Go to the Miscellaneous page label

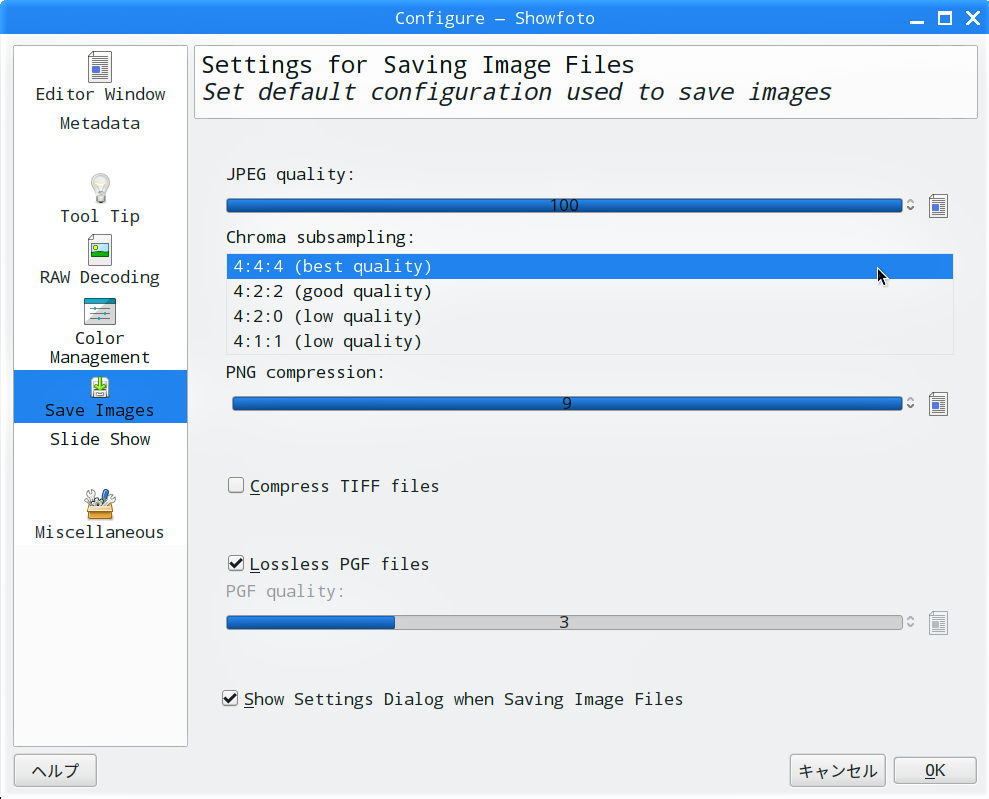pos(100,532)
